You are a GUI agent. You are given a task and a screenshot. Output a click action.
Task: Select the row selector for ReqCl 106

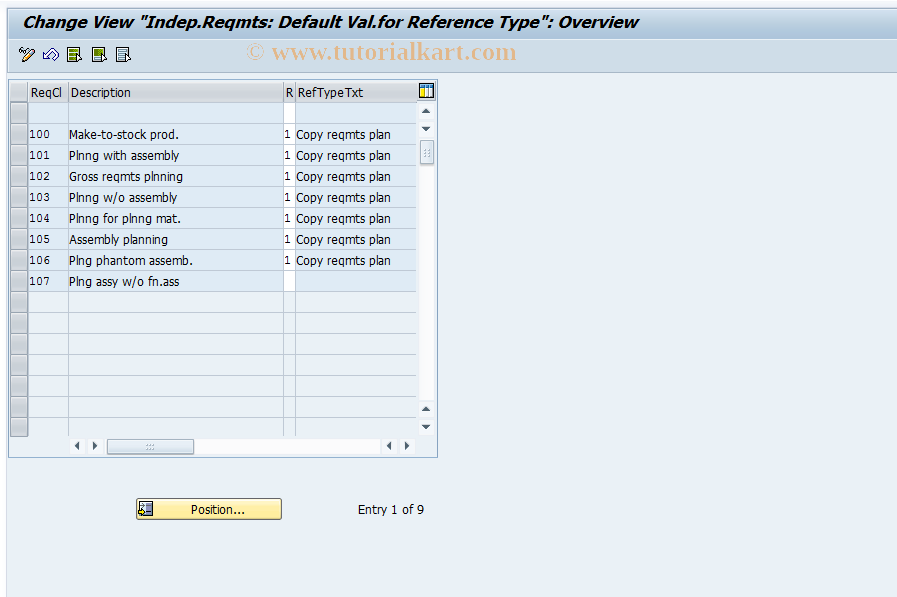19,260
